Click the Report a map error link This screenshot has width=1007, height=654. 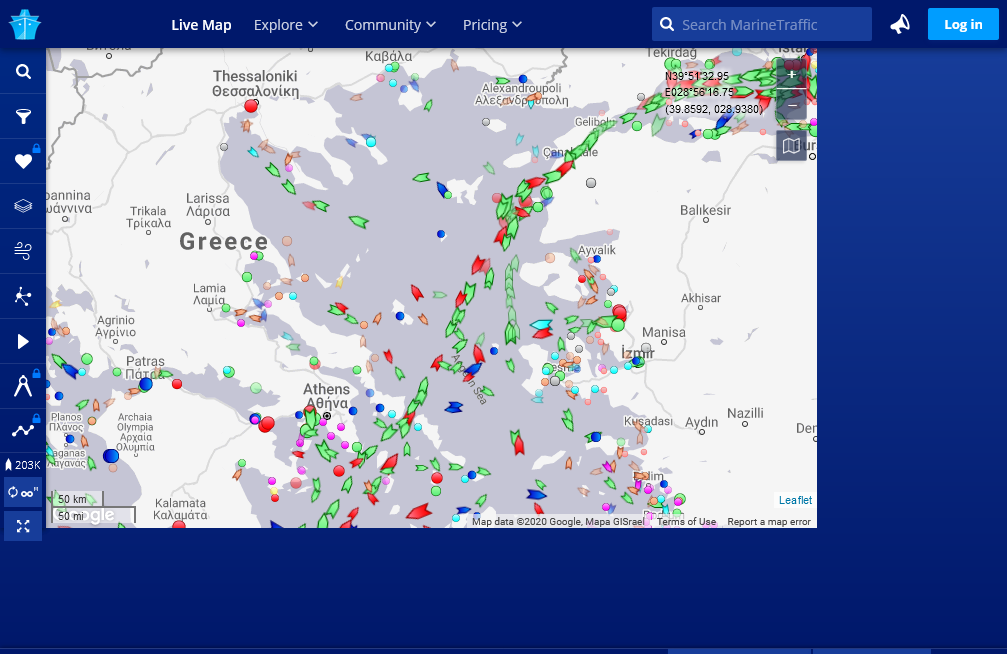769,522
